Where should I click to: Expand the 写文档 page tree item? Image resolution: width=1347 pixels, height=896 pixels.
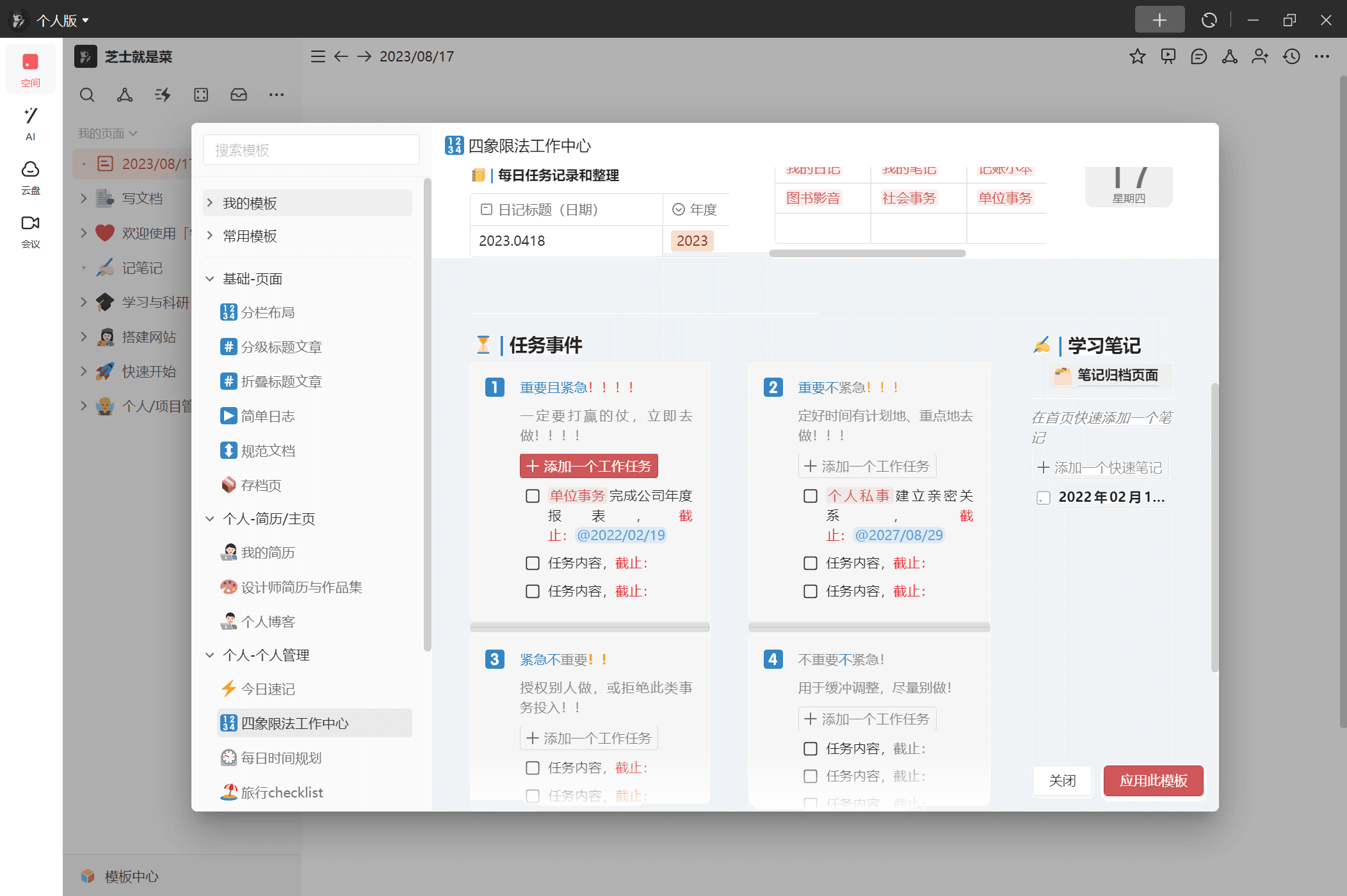click(x=83, y=198)
